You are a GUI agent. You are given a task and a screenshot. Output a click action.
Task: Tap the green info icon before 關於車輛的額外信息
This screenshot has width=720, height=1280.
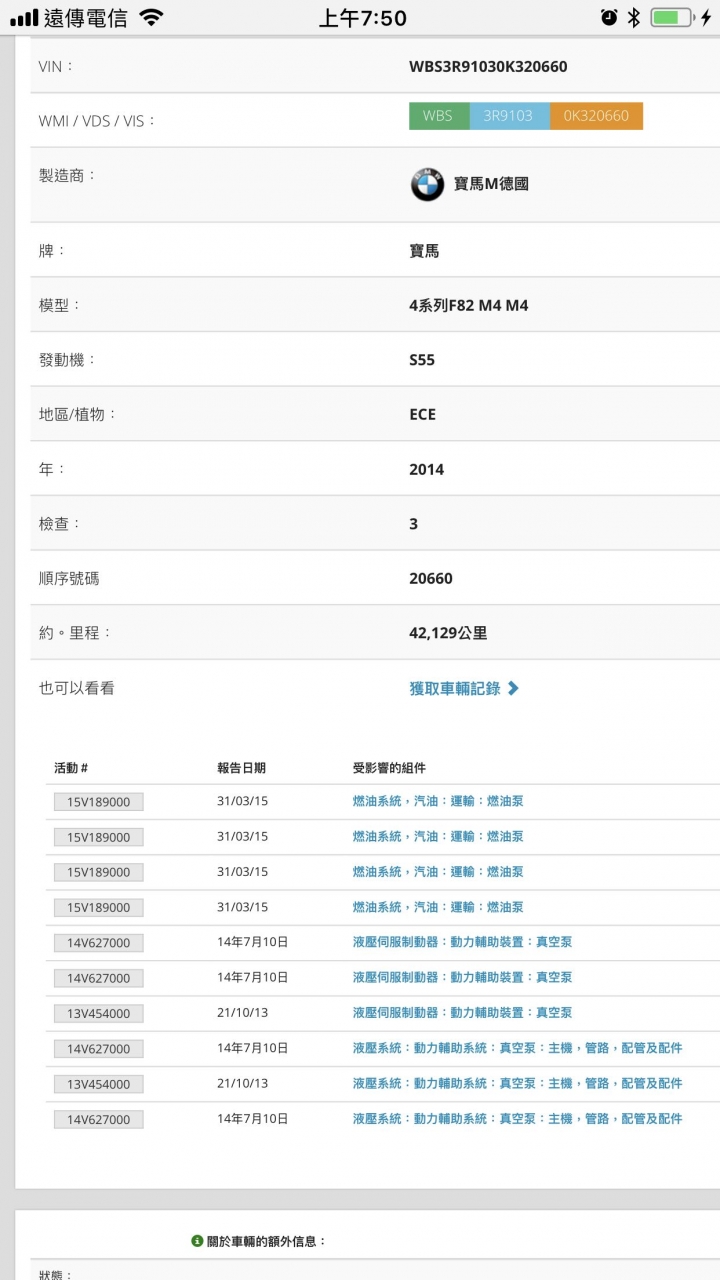click(x=197, y=1241)
